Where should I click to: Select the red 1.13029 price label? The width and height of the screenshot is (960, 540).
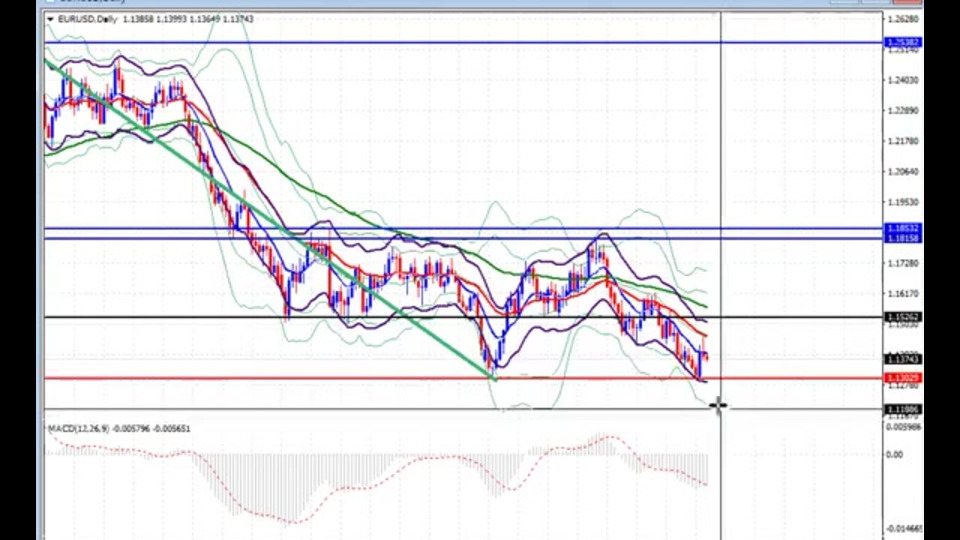(903, 378)
